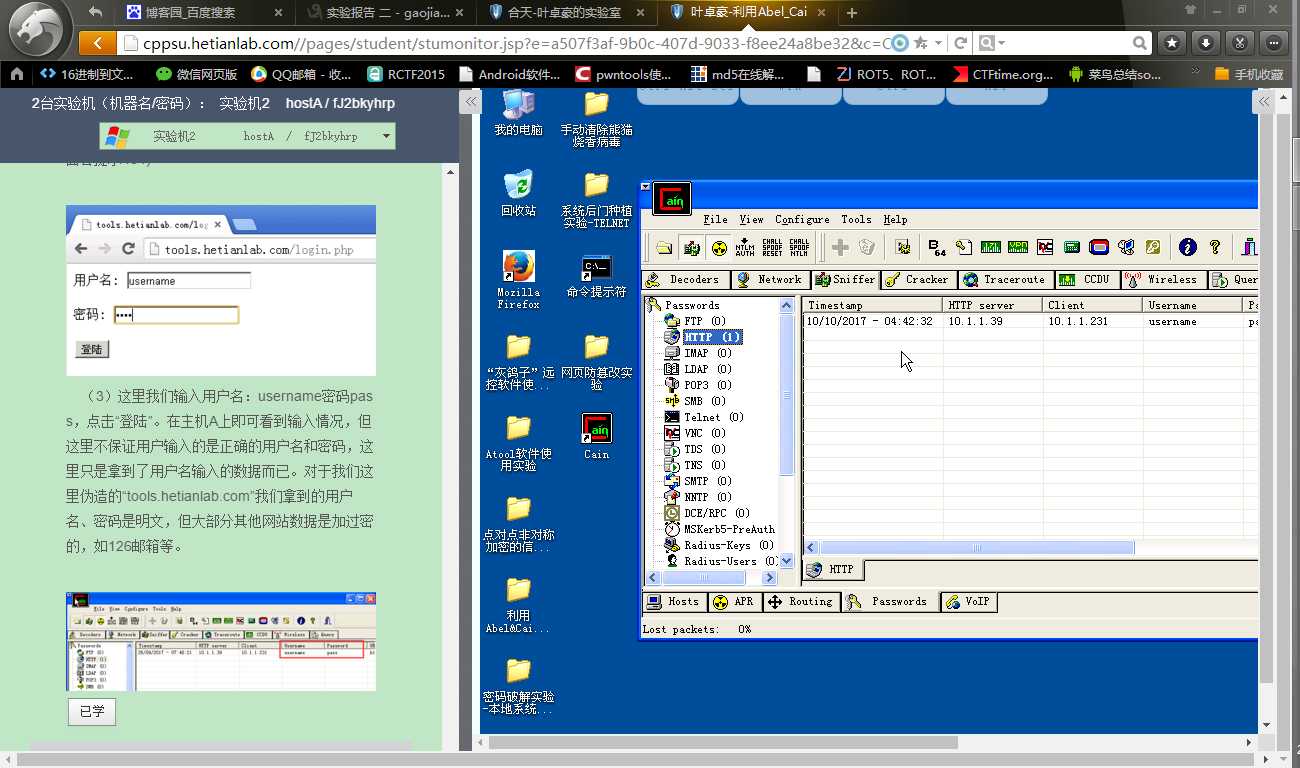This screenshot has width=1300, height=768.
Task: Click tree panel's down scroll arrow
Action: tap(786, 561)
